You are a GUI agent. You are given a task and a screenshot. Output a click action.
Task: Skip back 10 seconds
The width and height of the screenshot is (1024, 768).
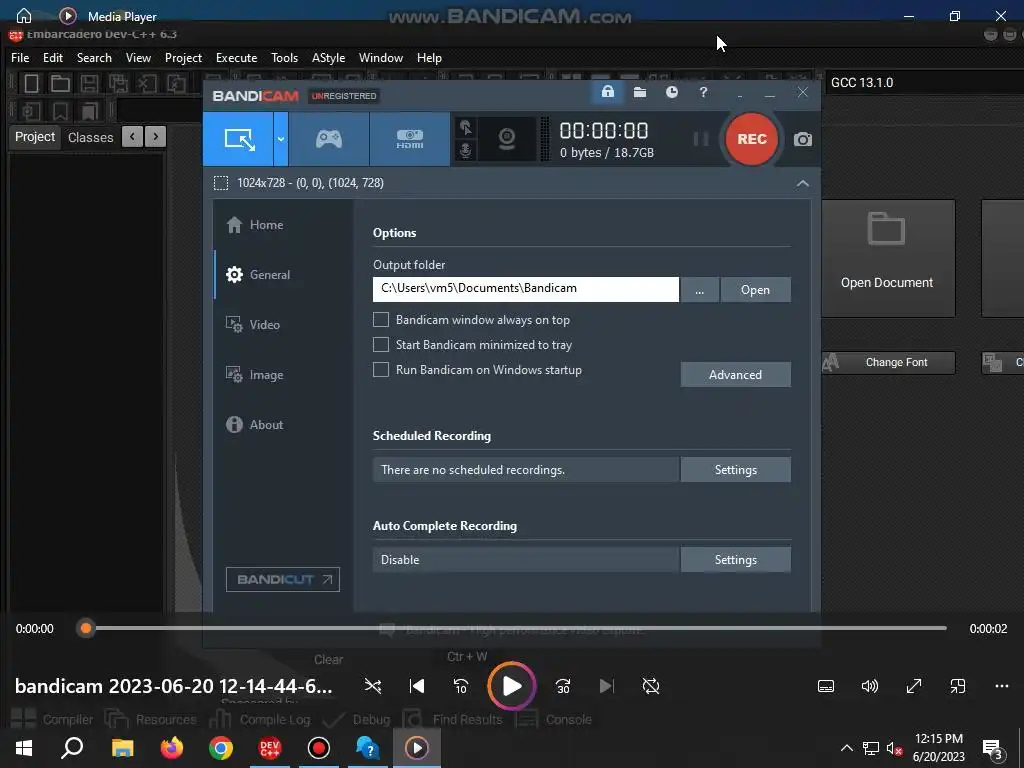tap(460, 686)
